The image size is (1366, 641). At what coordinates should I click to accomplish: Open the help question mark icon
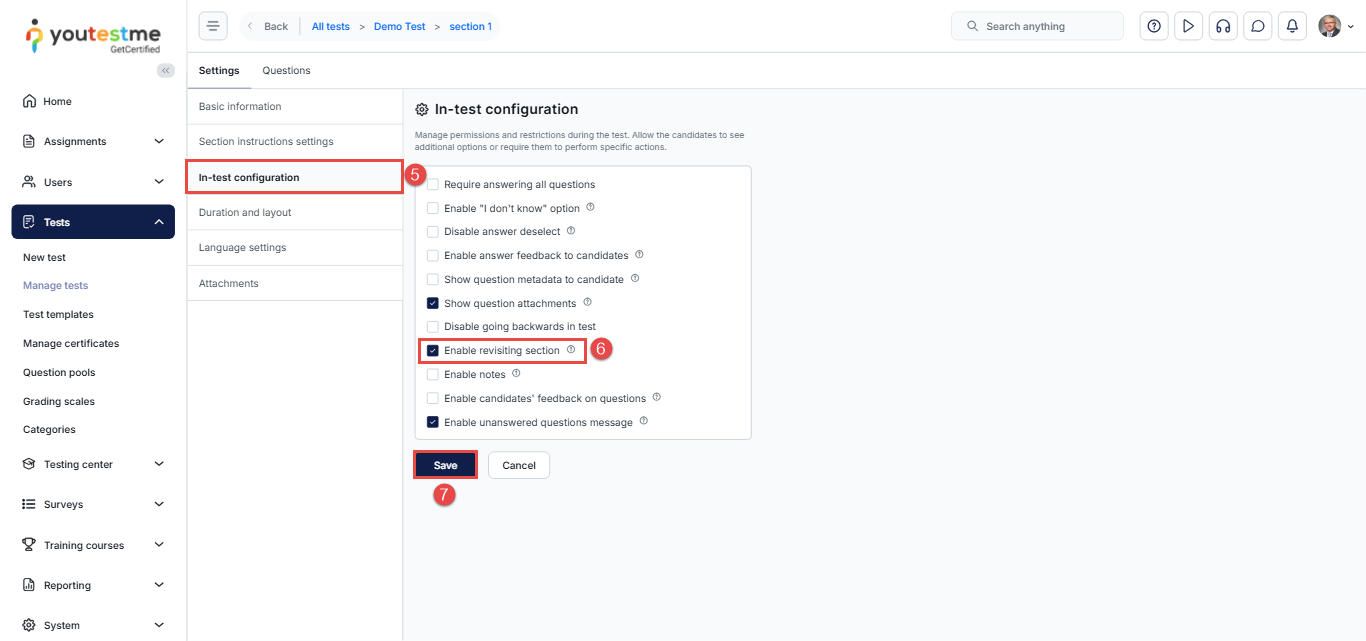[1154, 26]
